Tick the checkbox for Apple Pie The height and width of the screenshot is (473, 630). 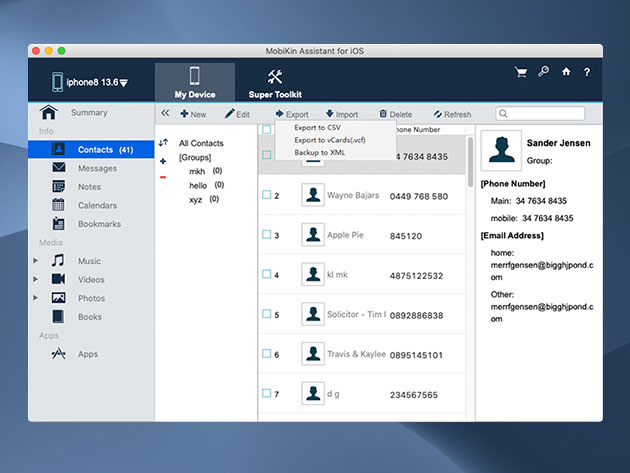point(267,235)
